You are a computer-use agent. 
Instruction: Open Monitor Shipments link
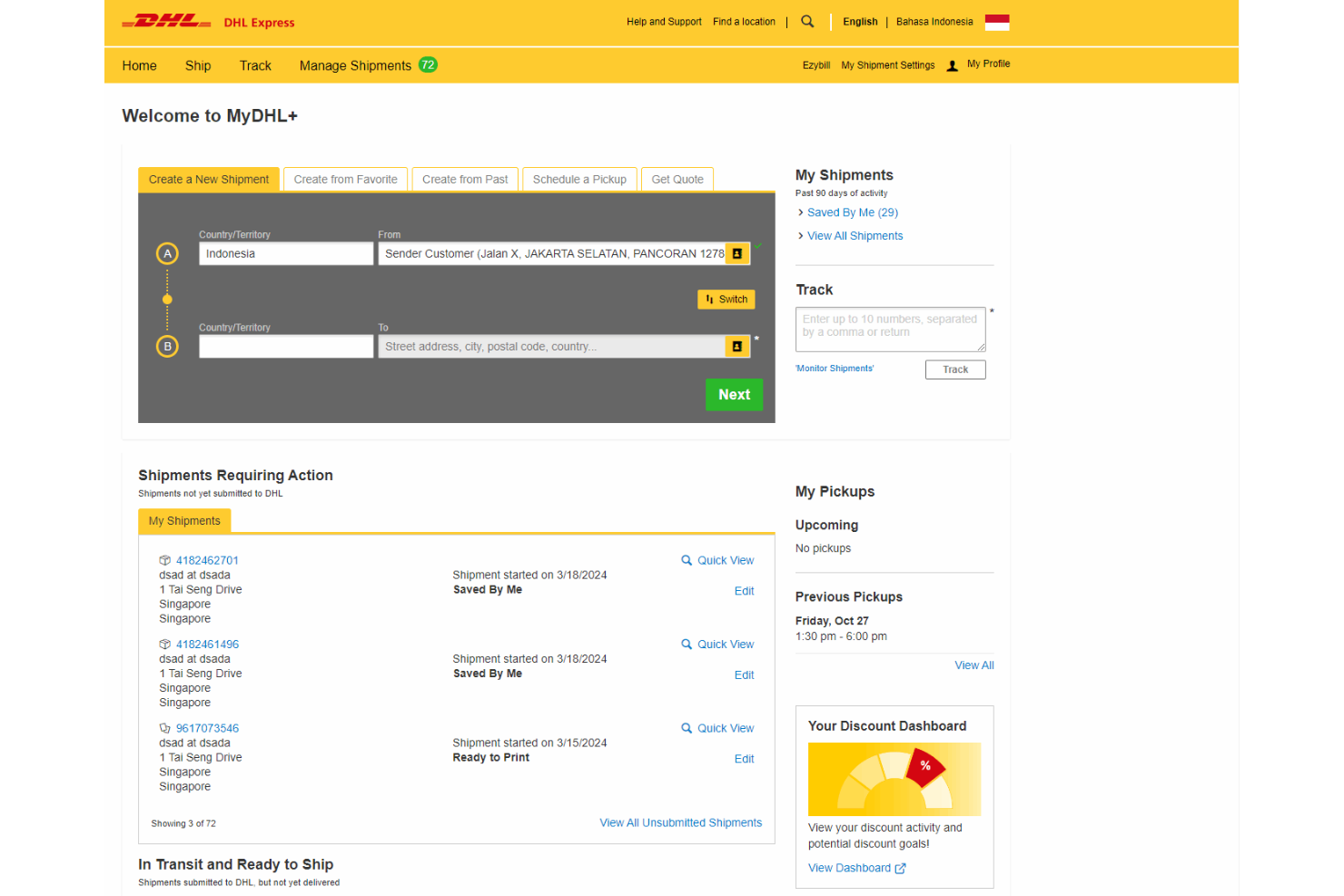point(835,369)
